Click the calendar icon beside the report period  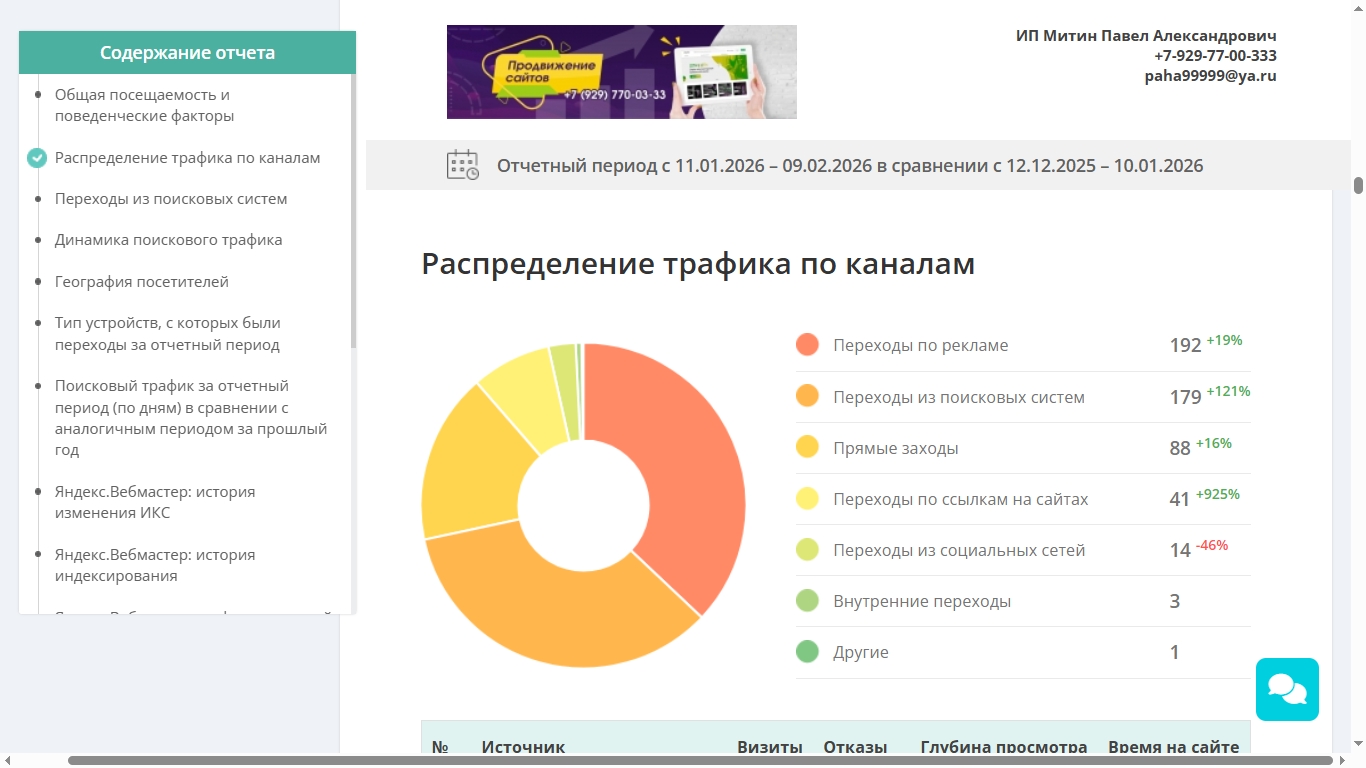pos(462,165)
